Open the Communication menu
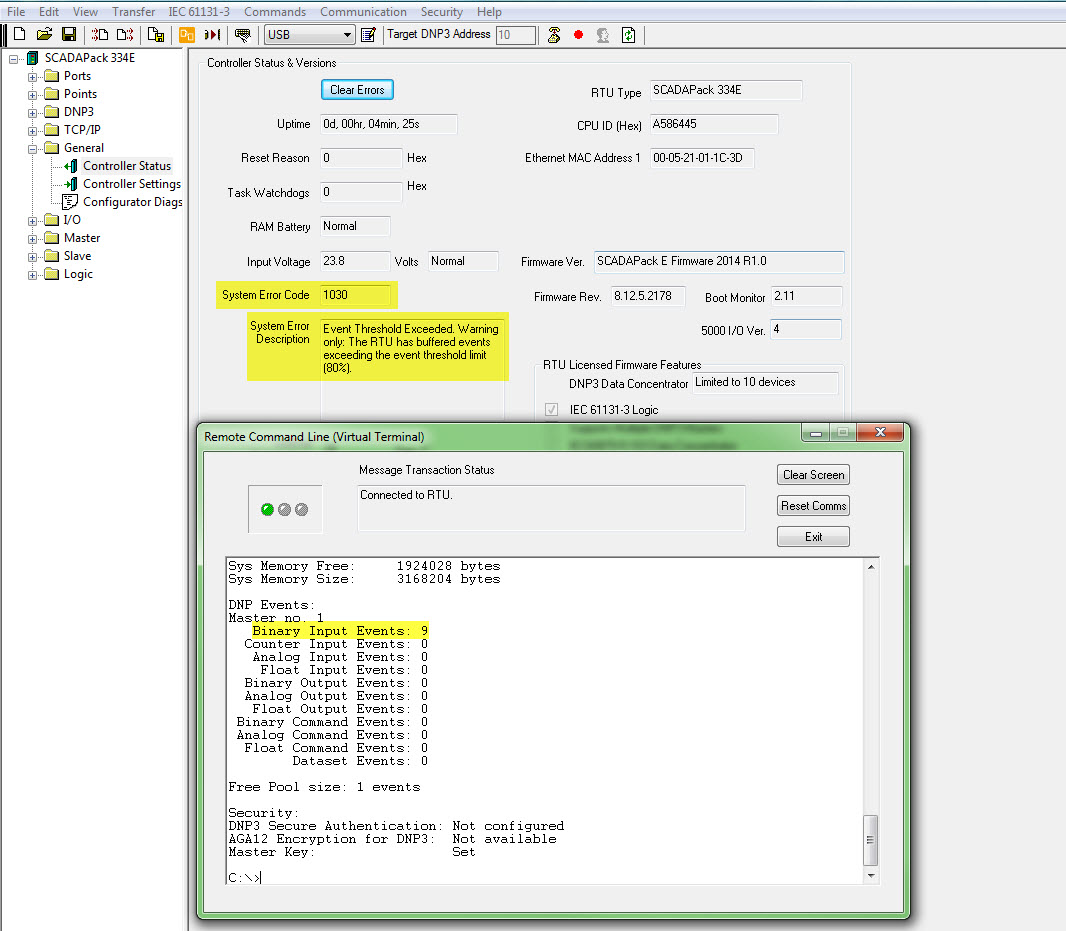 363,12
